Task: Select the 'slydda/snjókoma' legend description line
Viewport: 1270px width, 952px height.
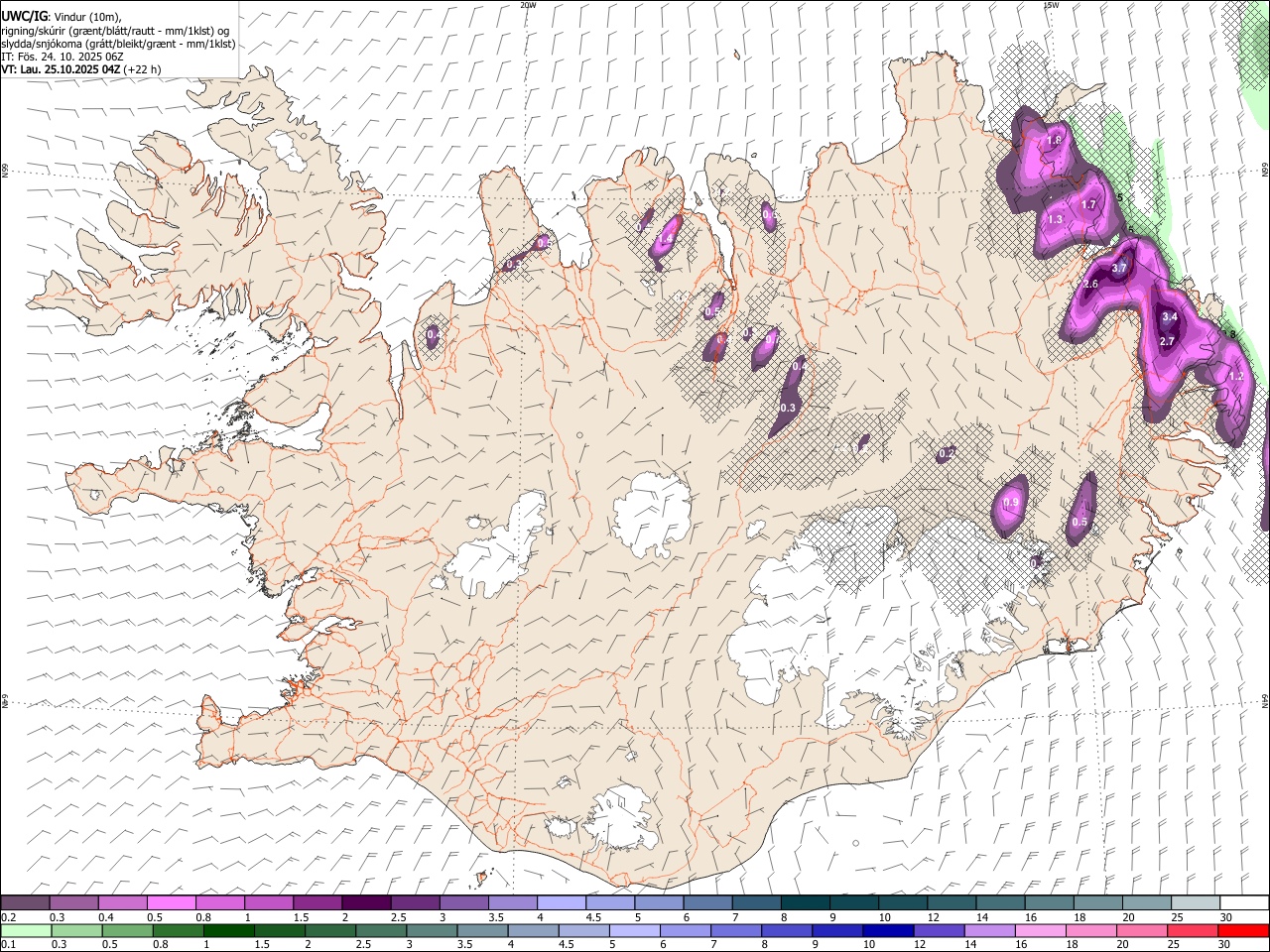Action: (x=118, y=44)
